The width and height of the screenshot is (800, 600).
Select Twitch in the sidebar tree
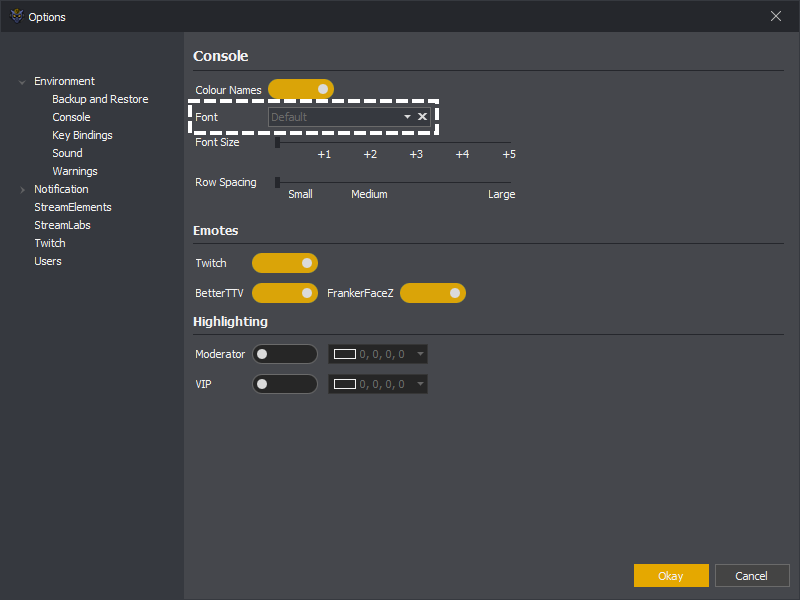49,243
